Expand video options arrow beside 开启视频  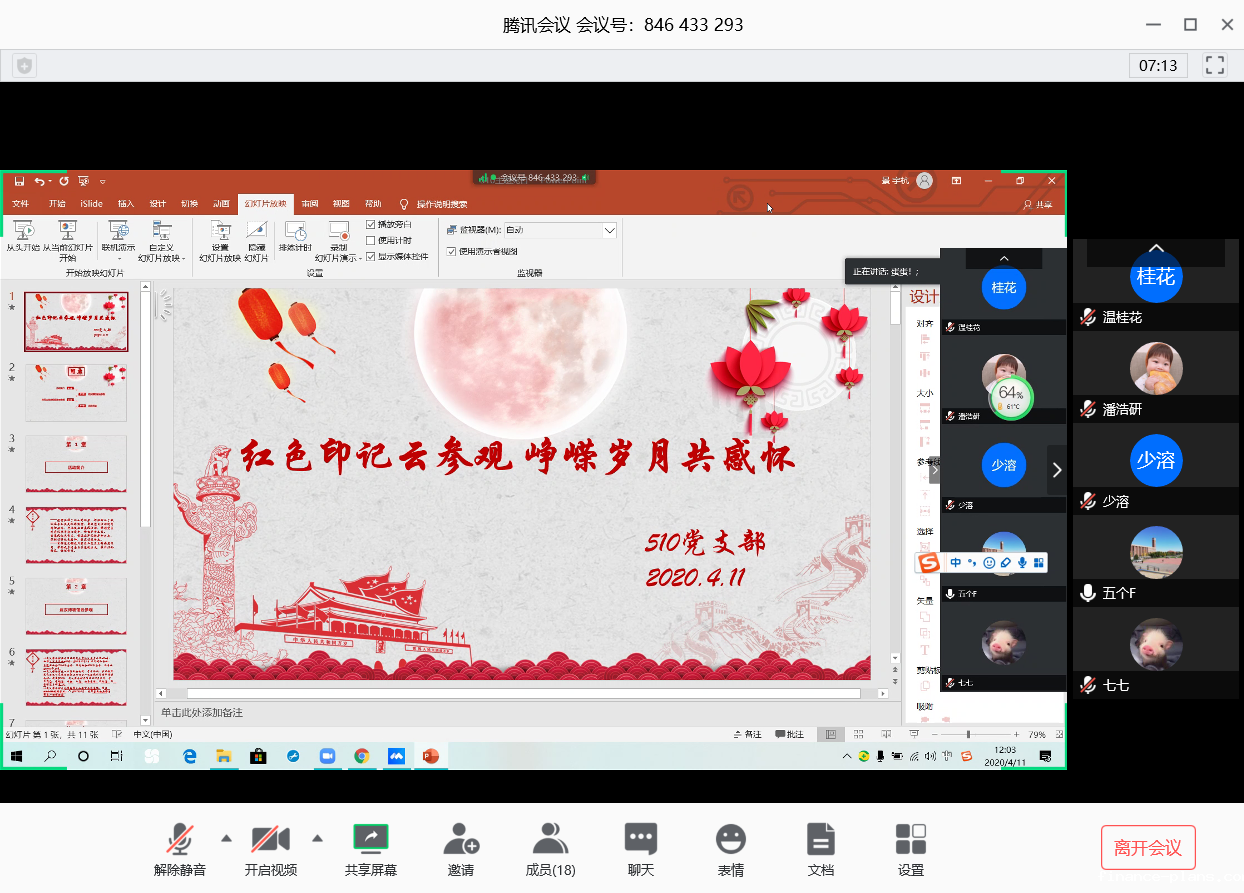[318, 838]
